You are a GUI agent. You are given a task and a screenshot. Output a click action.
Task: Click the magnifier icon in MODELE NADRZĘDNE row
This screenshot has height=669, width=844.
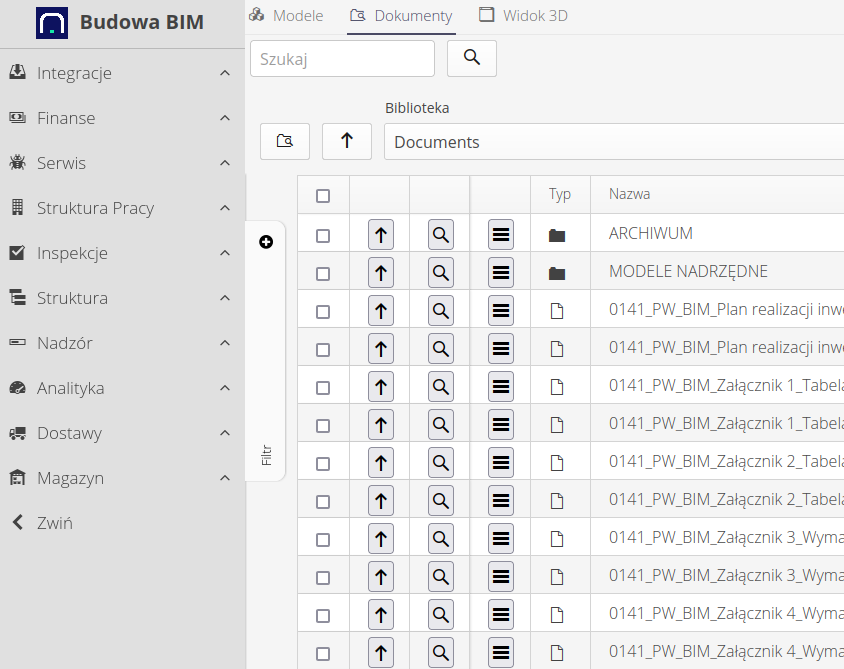click(x=441, y=273)
